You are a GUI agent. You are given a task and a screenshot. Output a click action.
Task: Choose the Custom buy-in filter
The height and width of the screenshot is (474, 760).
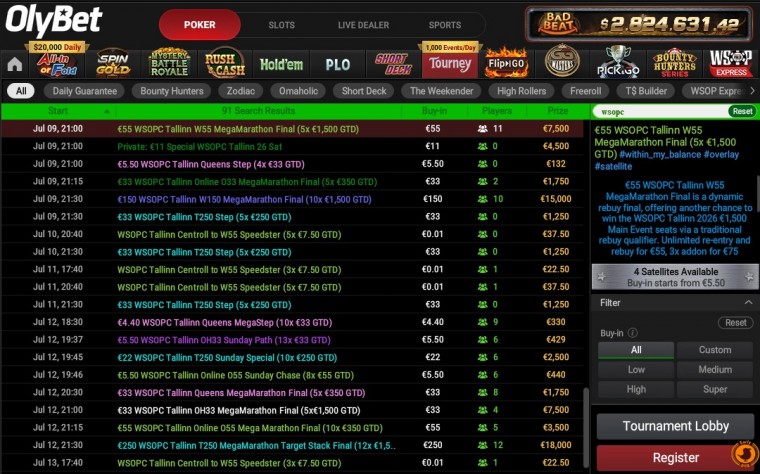click(714, 350)
